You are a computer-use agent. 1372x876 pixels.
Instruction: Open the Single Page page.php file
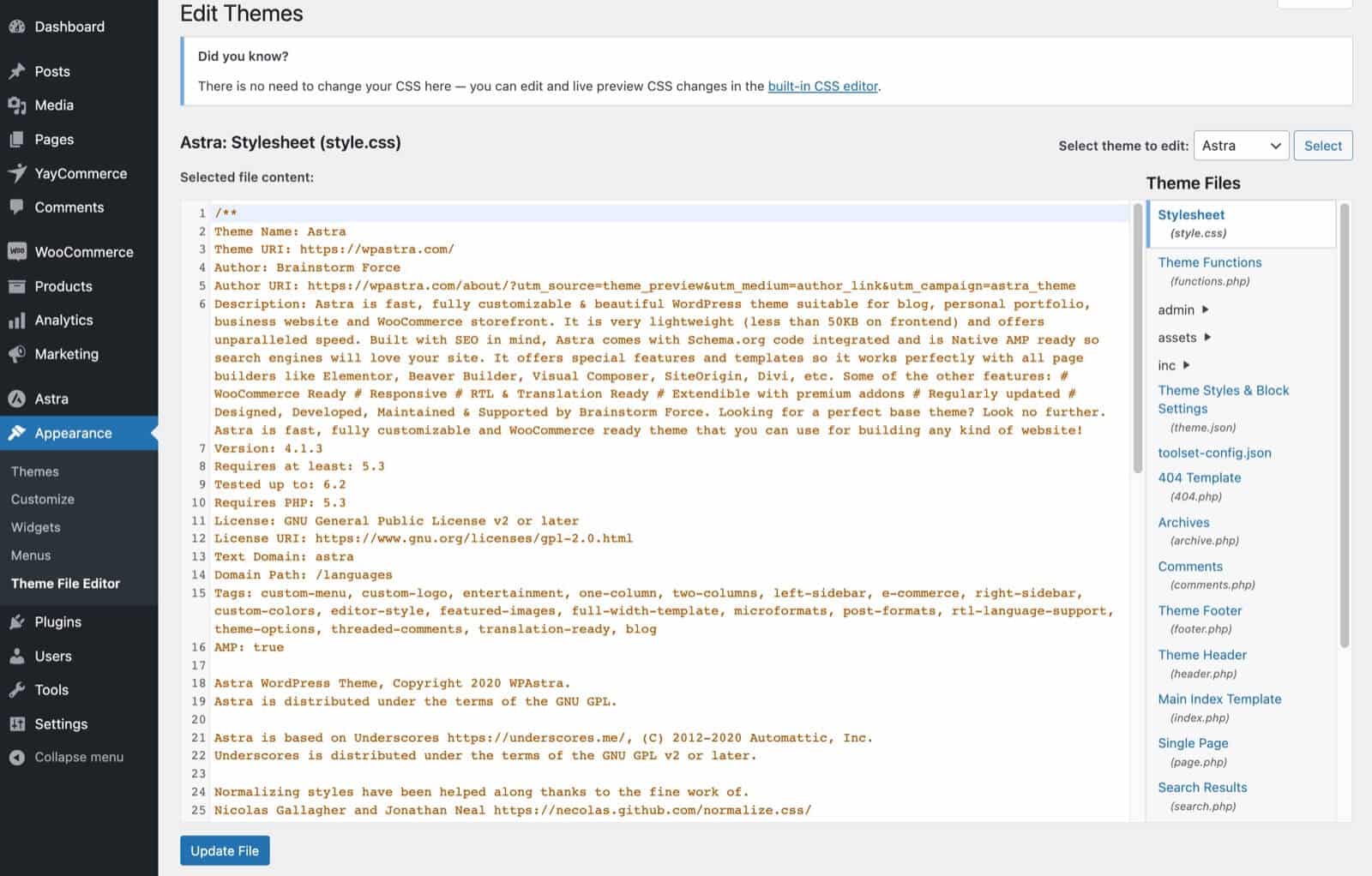(x=1193, y=752)
